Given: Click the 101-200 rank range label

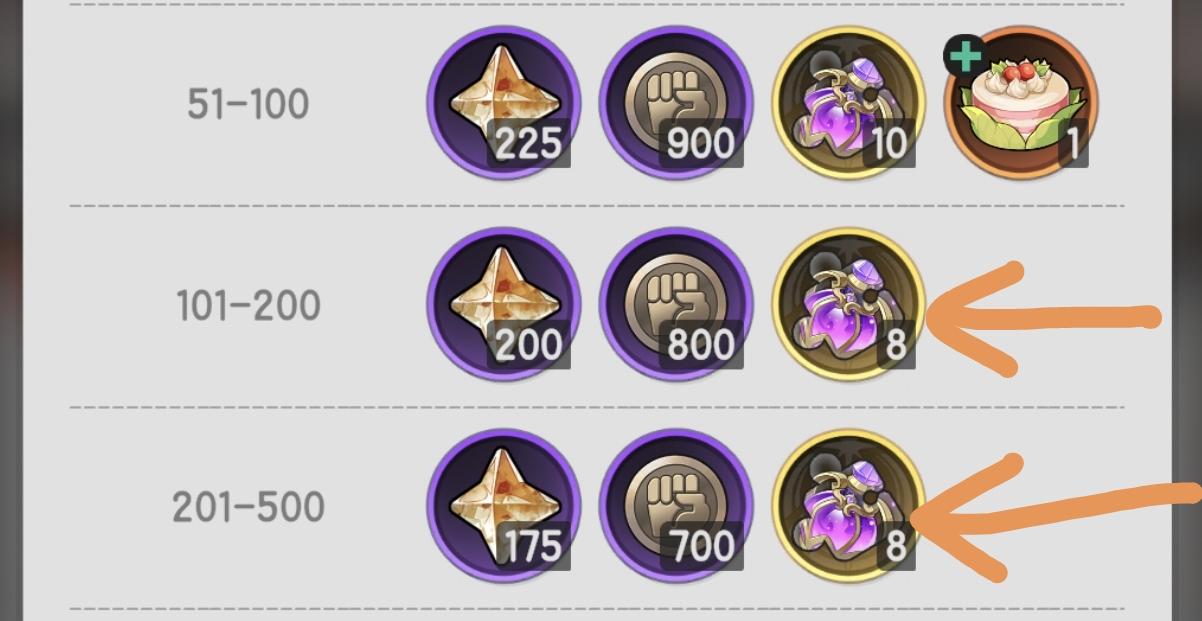Looking at the screenshot, I should tap(248, 306).
